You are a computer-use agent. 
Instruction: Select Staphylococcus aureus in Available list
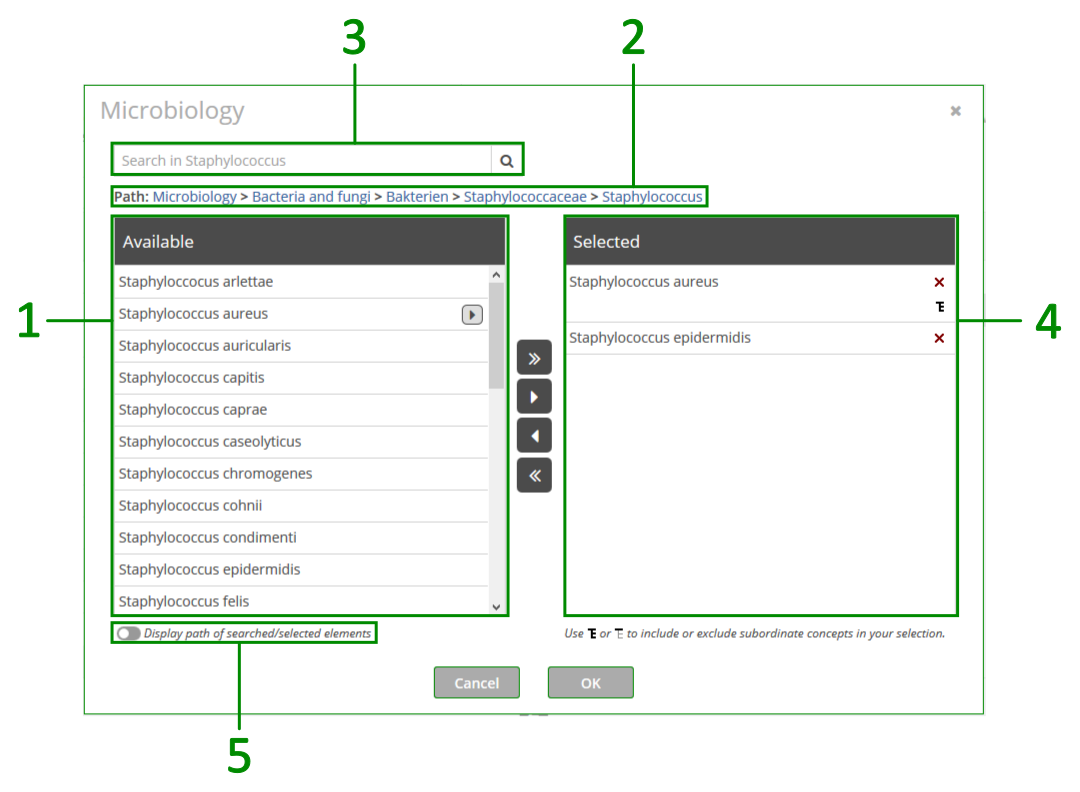[302, 314]
